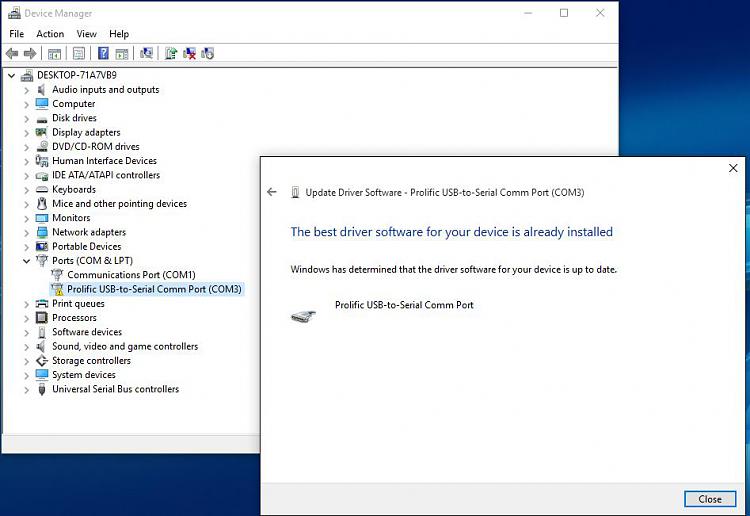The image size is (750, 516).
Task: Click the Print queues printer icon
Action: [x=42, y=304]
